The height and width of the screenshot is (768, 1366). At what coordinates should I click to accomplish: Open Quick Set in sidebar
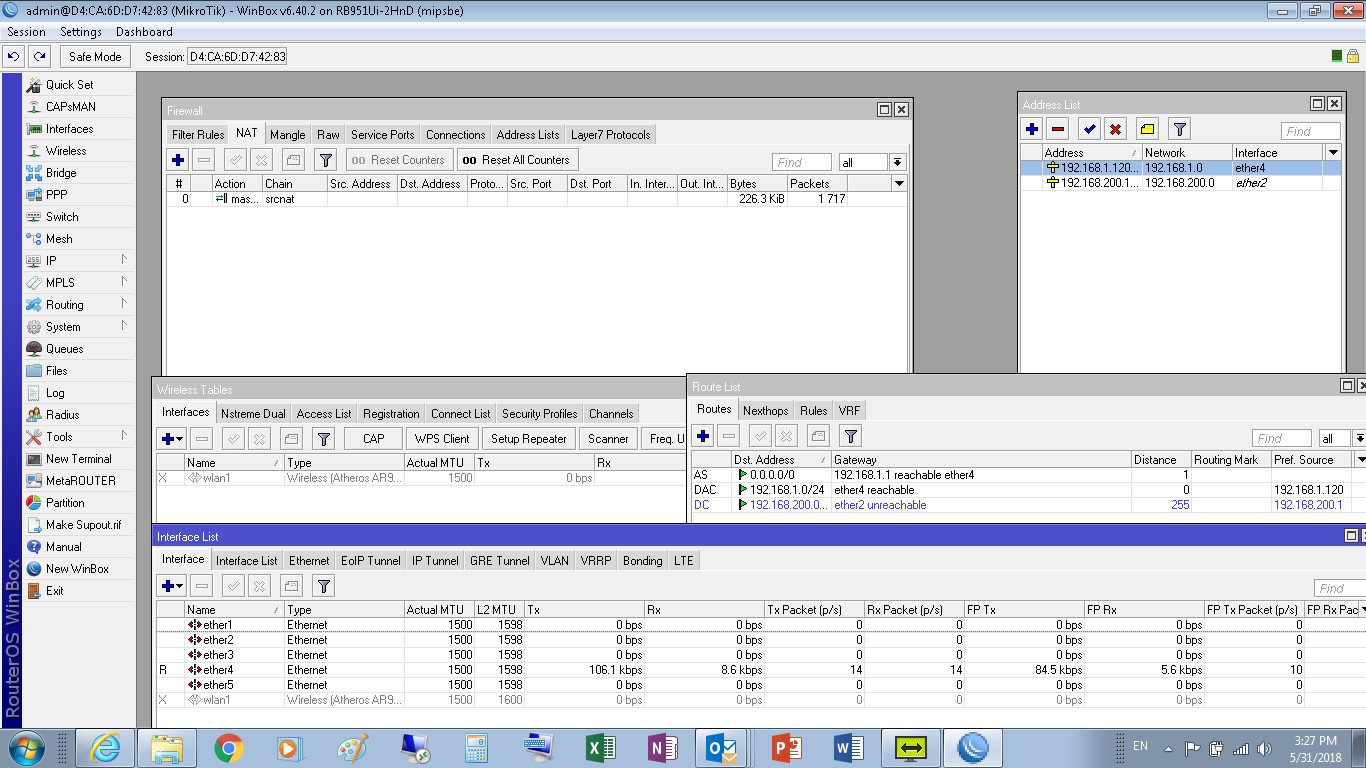(x=69, y=85)
